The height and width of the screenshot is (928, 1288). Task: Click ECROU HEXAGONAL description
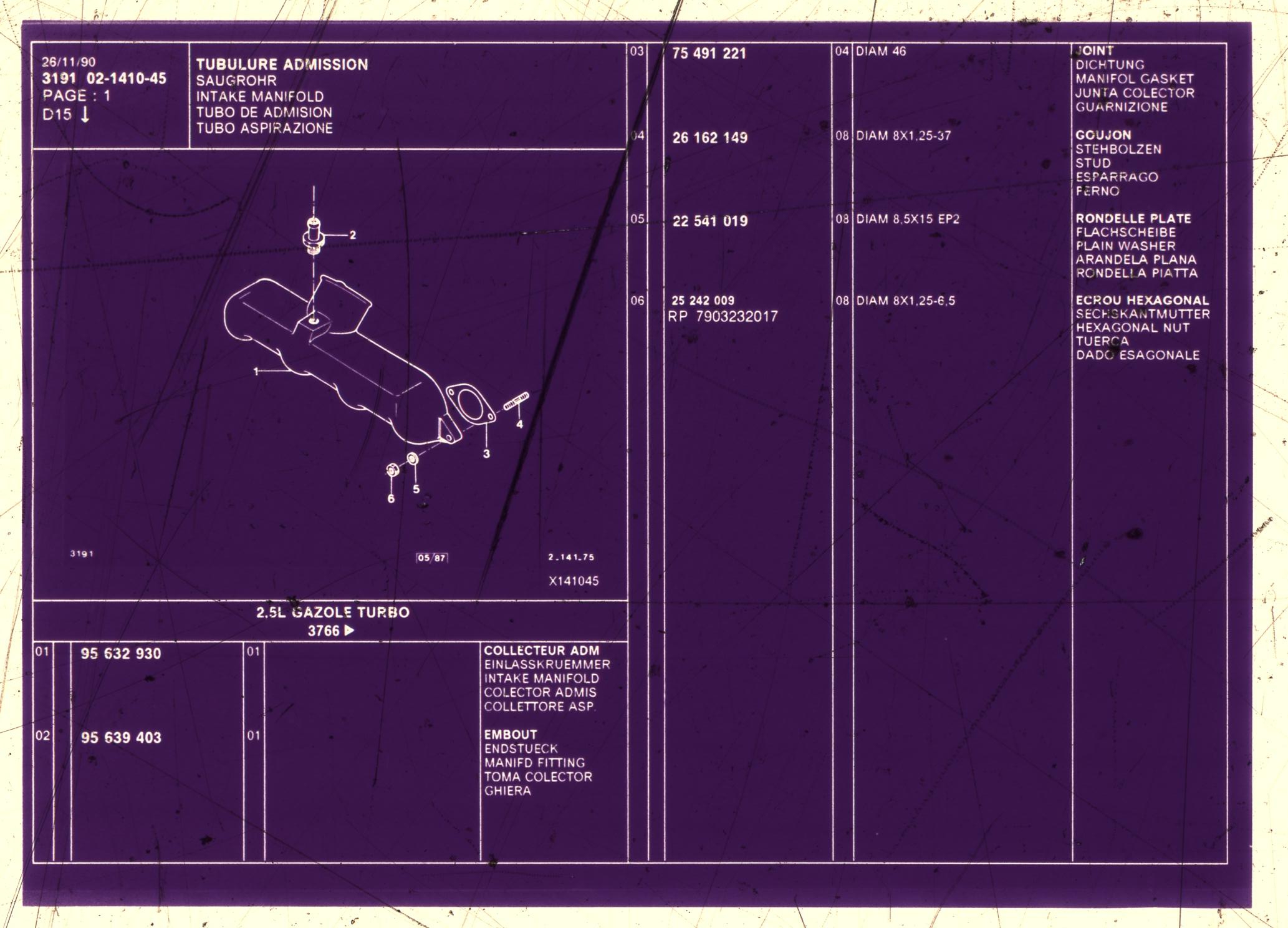(1142, 301)
